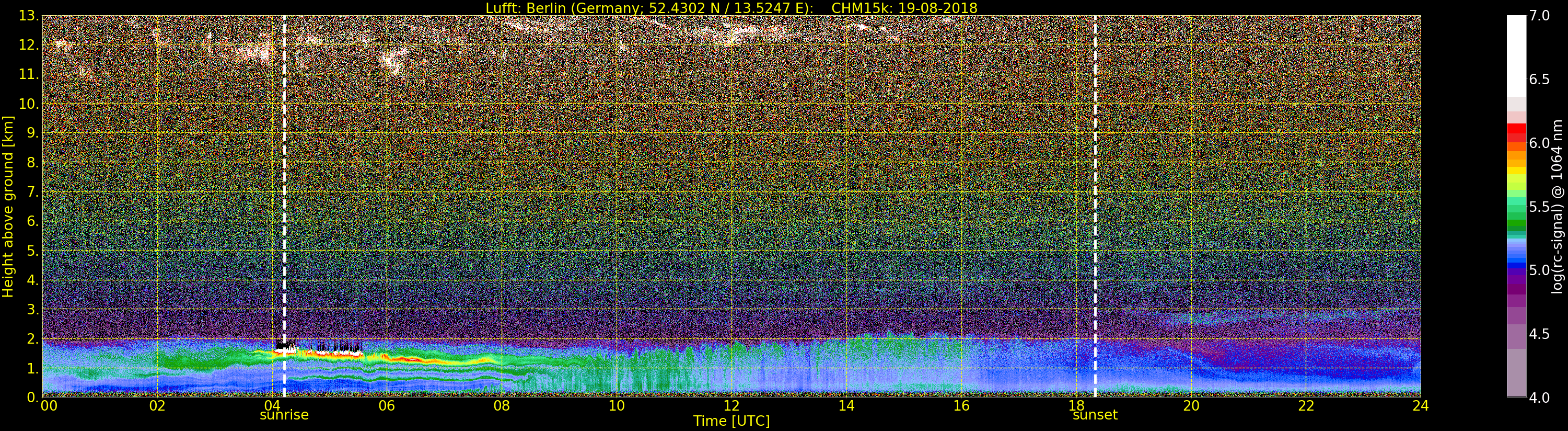Click the colorbar tick value 6.5
The image size is (1568, 431).
pos(1539,80)
